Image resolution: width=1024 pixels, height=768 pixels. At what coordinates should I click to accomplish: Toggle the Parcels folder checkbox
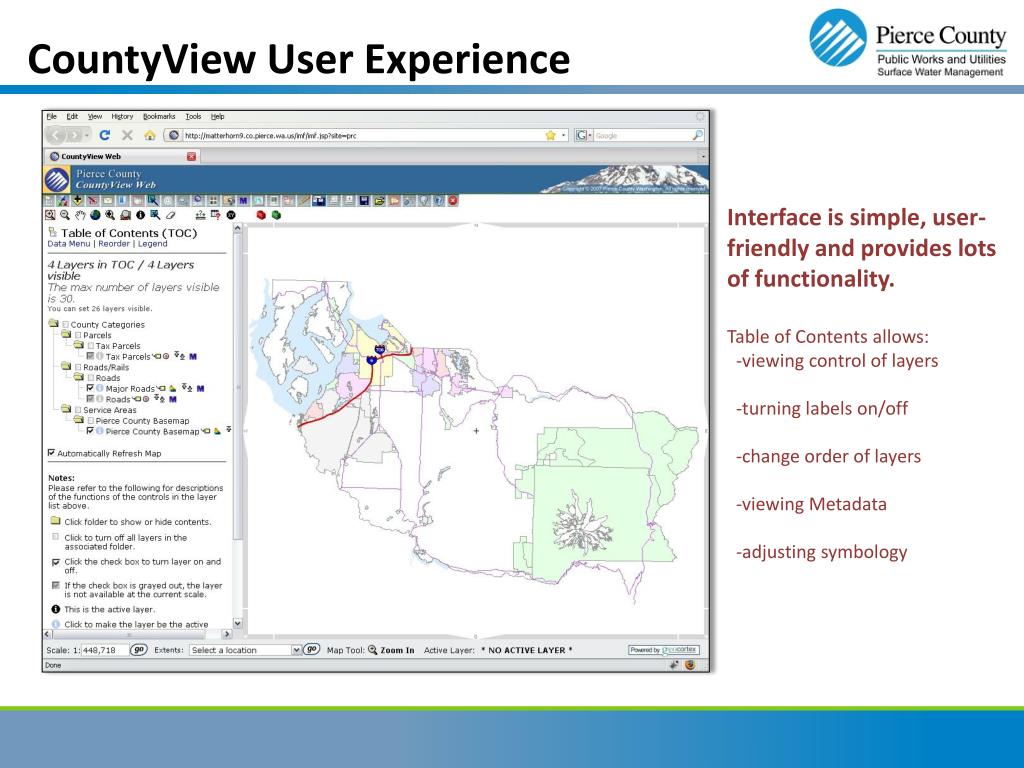click(x=78, y=335)
